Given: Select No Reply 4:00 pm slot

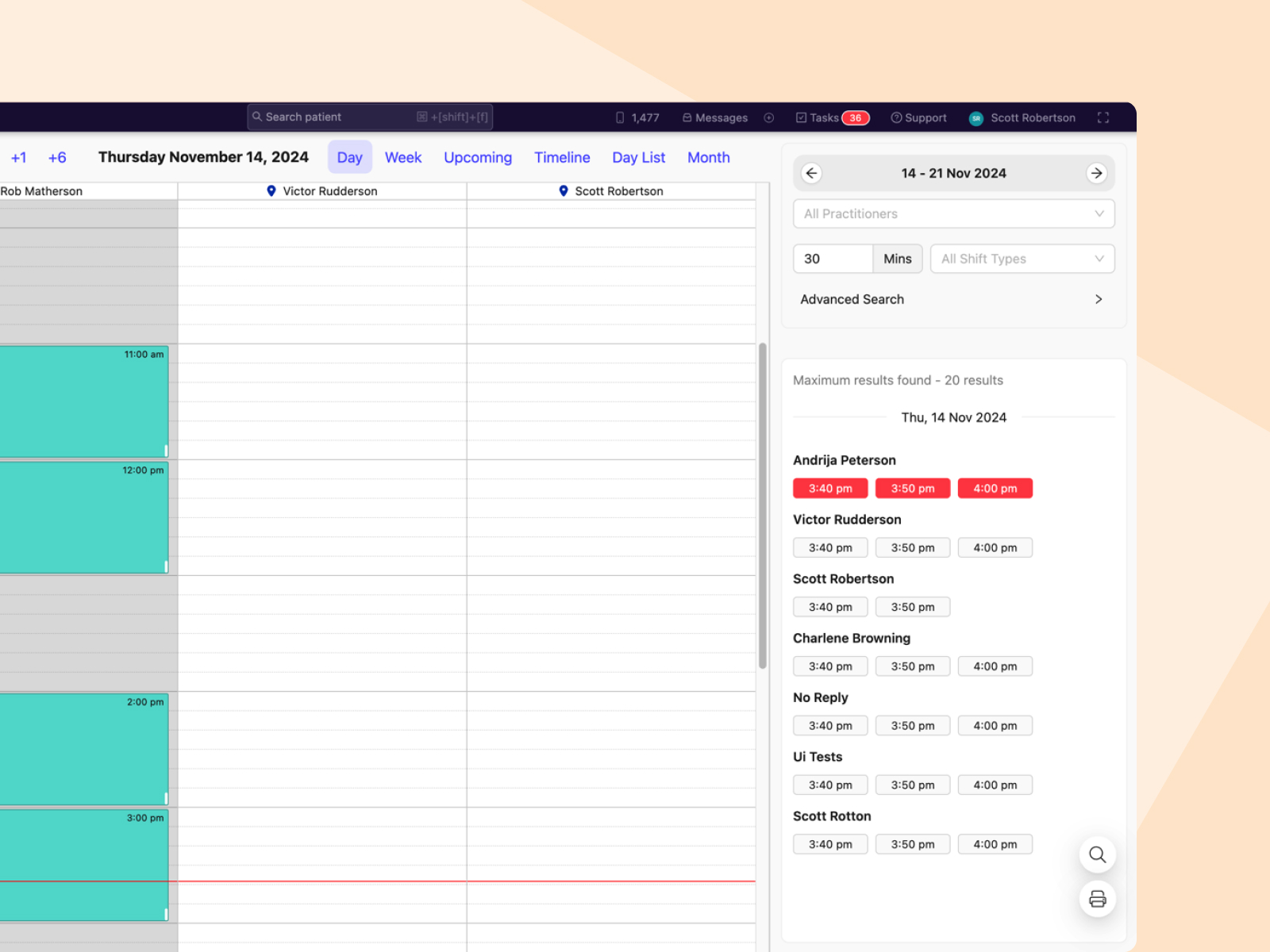Looking at the screenshot, I should (x=995, y=726).
